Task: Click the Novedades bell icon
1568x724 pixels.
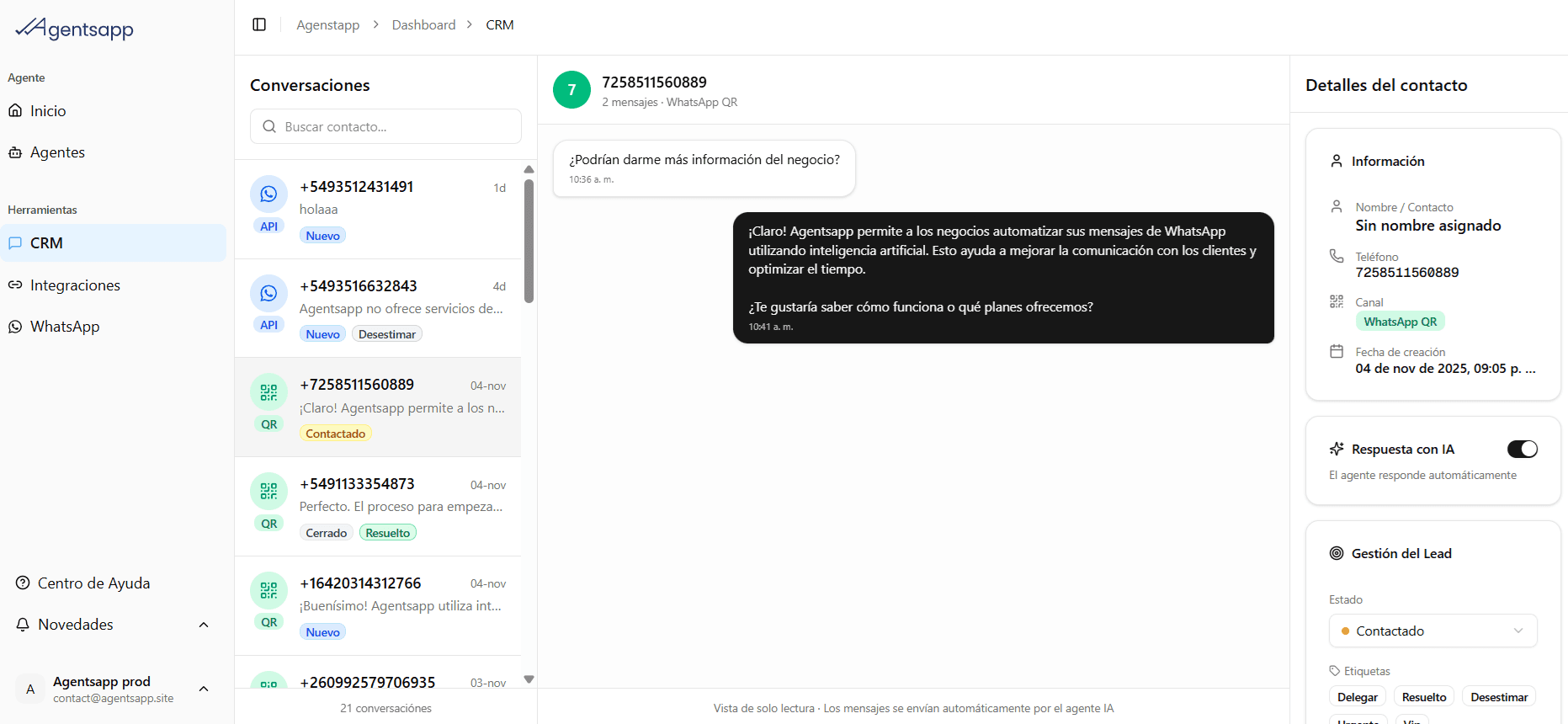Action: pyautogui.click(x=23, y=625)
